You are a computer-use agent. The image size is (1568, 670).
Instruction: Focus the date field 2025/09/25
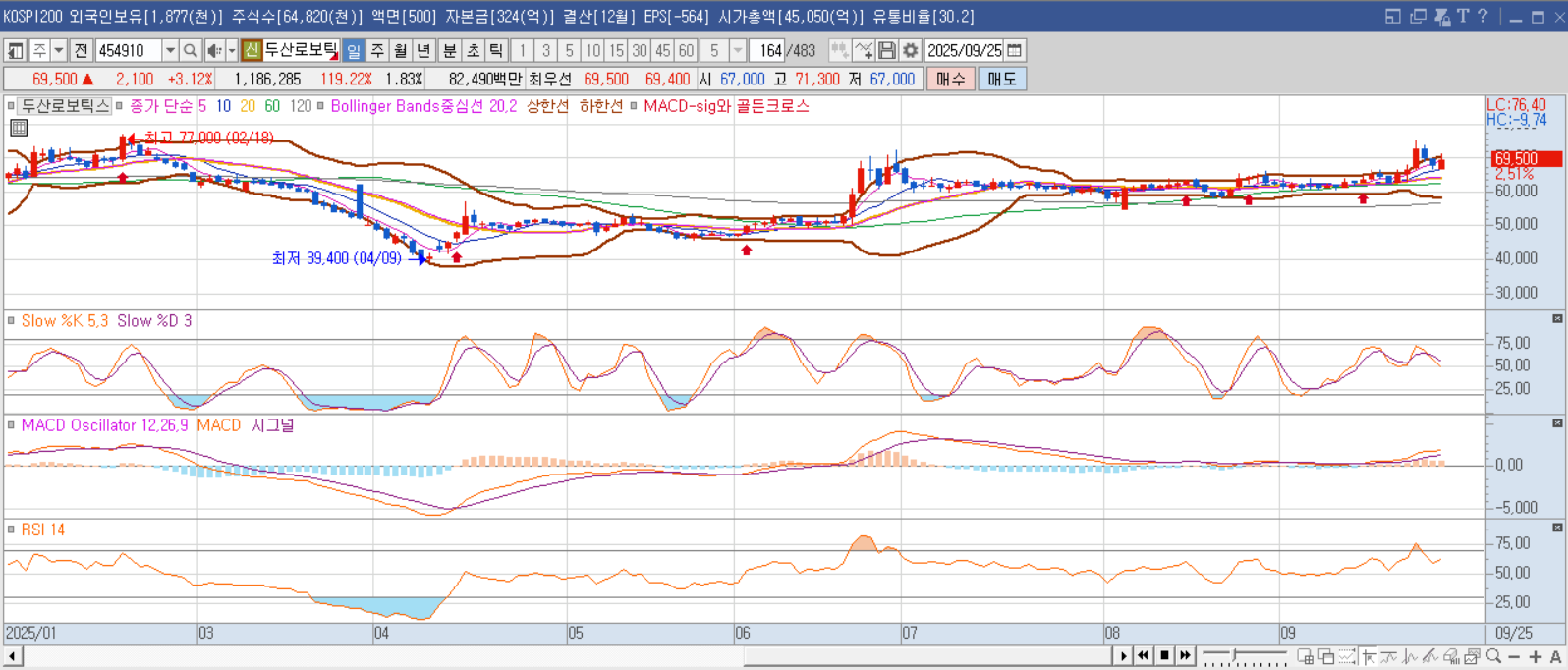(965, 50)
